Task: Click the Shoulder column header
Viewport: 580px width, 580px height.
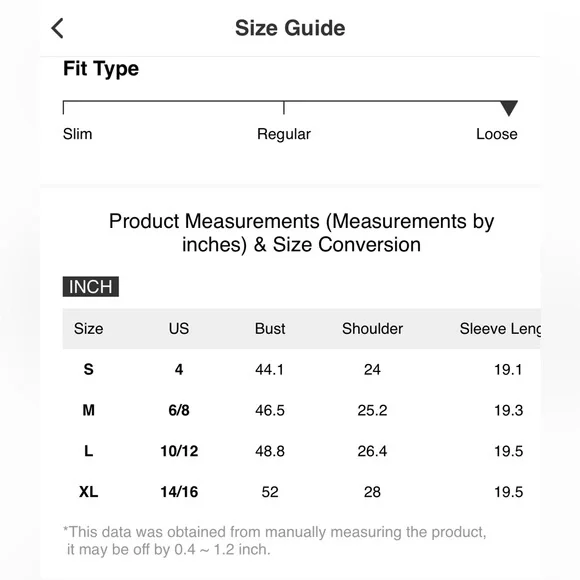Action: [x=372, y=328]
